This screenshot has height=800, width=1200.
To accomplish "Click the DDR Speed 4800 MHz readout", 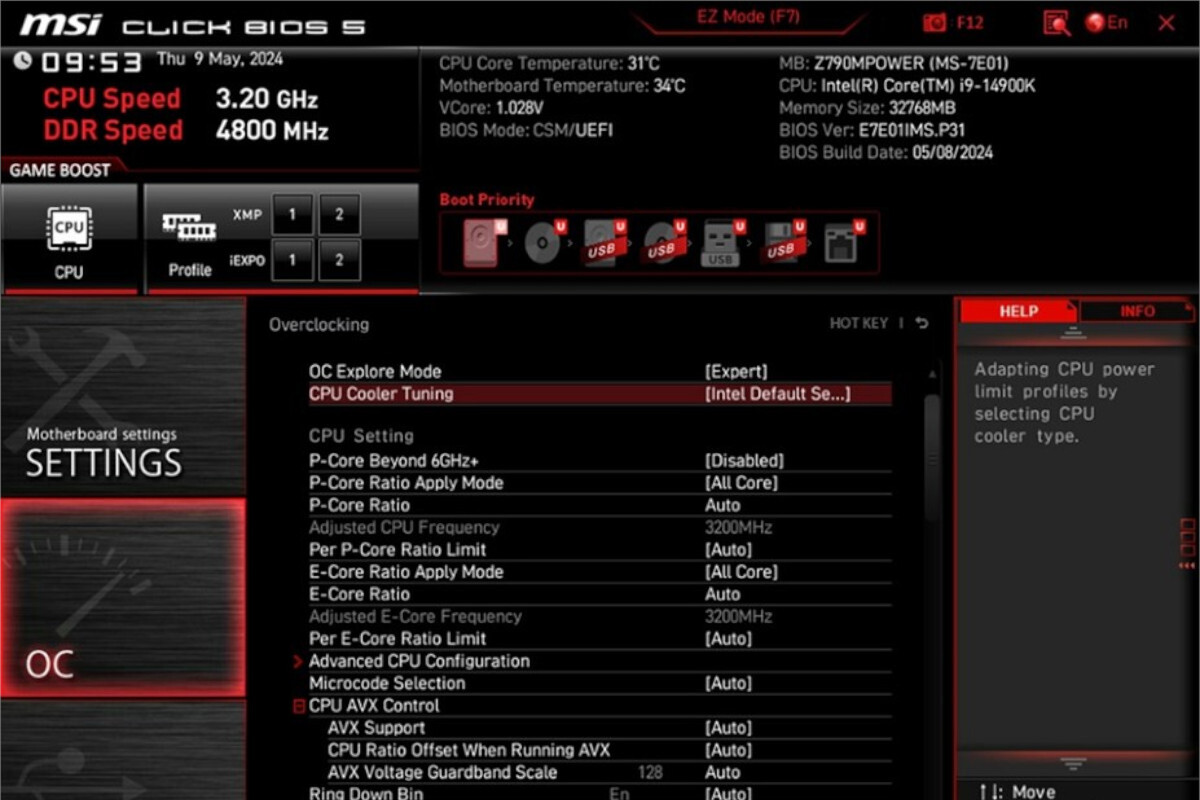I will point(185,130).
